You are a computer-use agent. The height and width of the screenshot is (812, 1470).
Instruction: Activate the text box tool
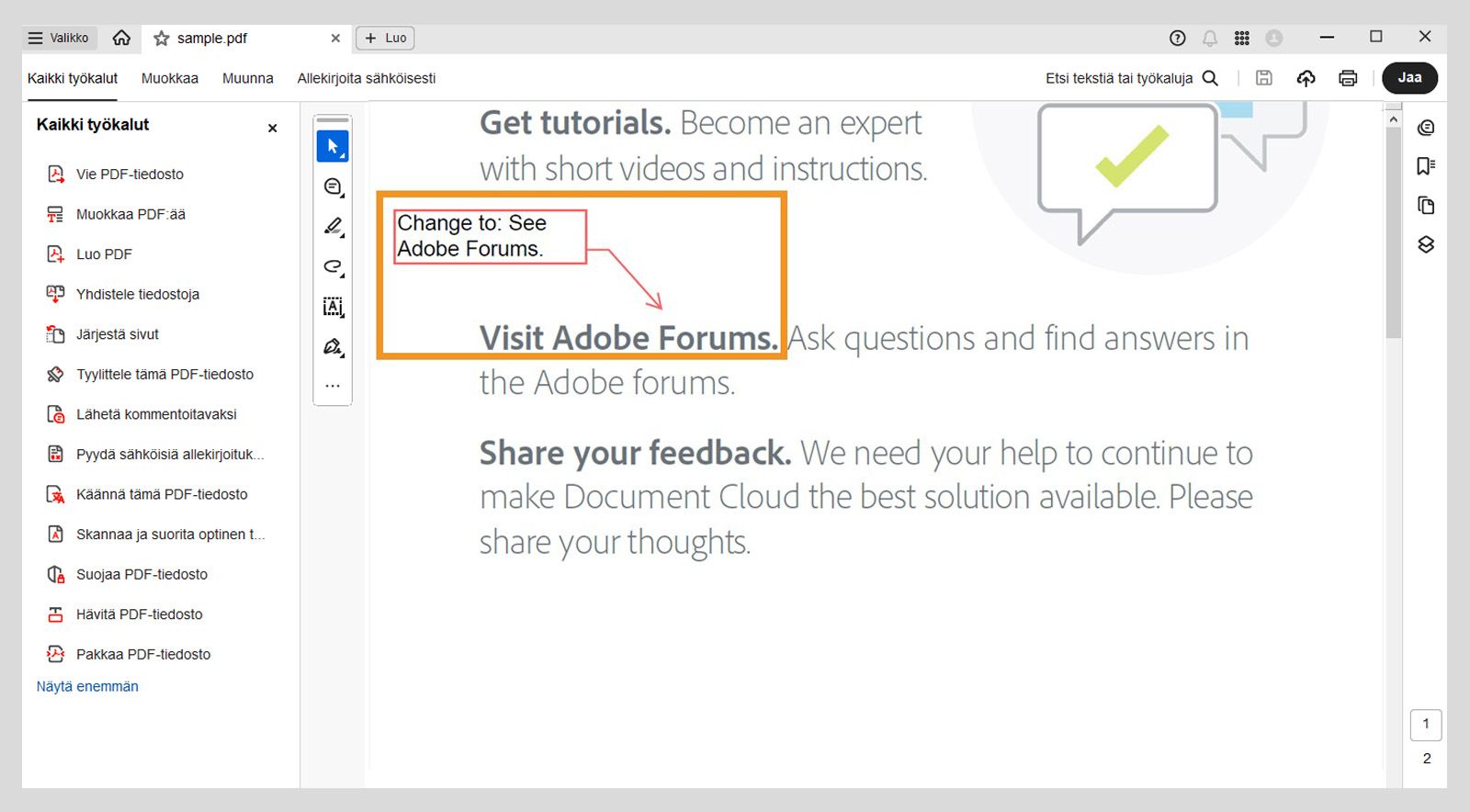[333, 307]
